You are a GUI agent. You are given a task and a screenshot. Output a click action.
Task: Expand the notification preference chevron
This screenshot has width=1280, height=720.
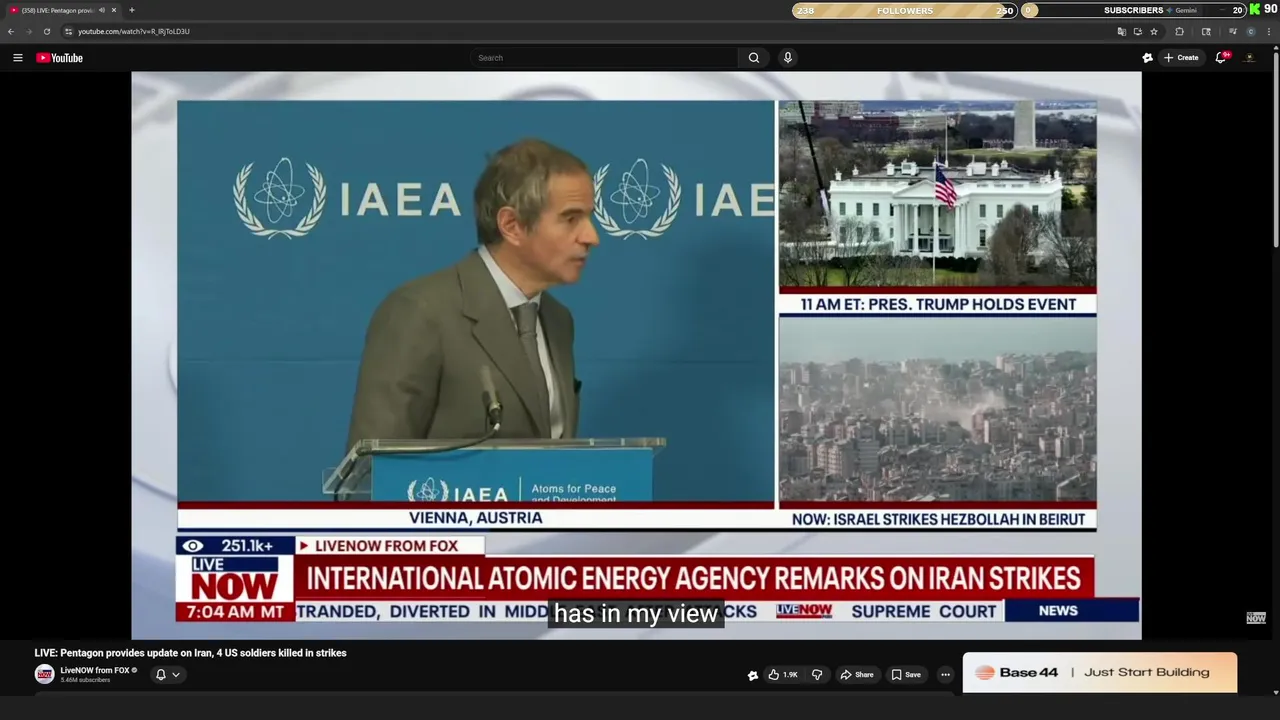coord(176,675)
